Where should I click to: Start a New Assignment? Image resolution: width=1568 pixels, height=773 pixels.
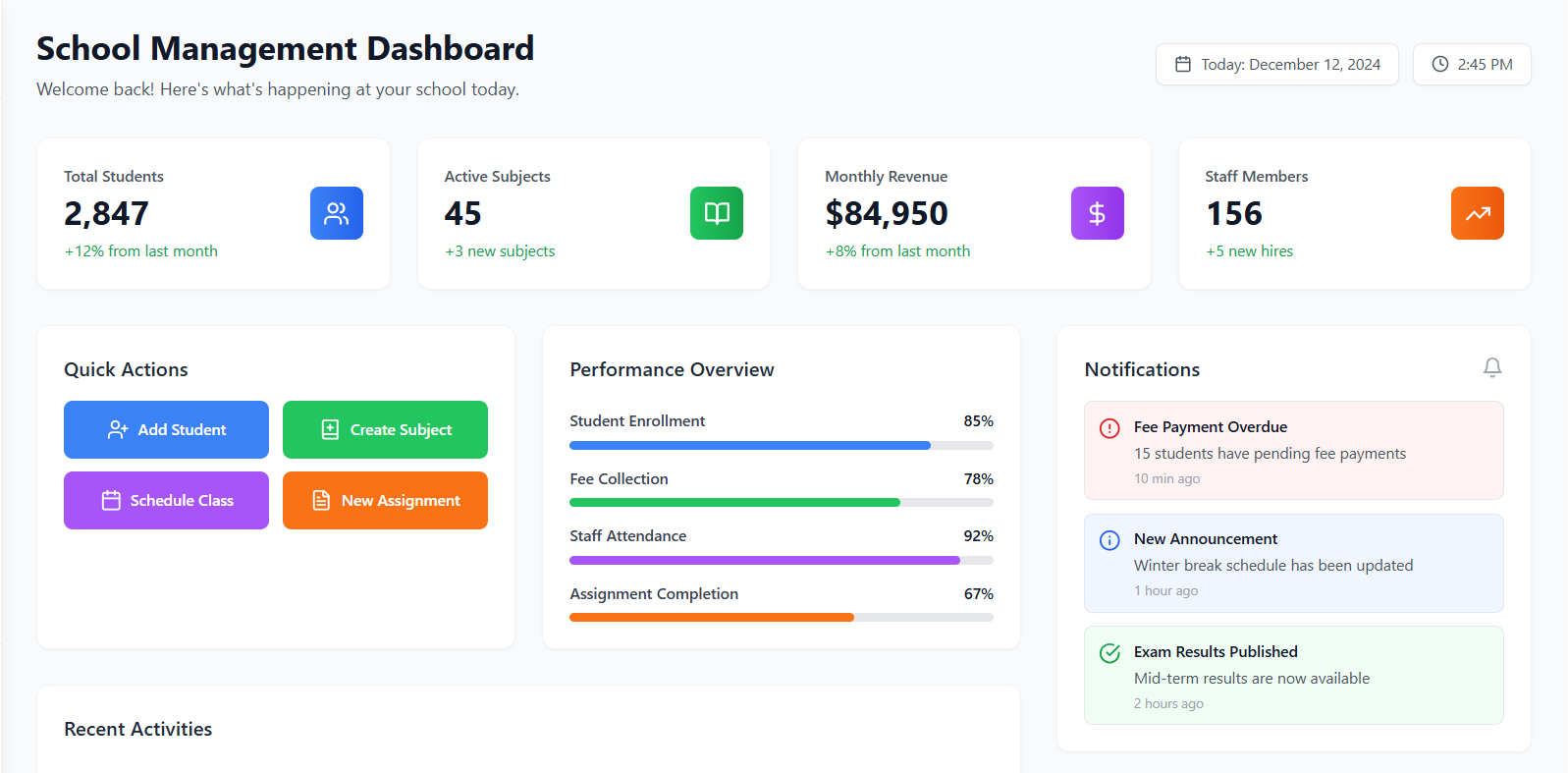(385, 501)
